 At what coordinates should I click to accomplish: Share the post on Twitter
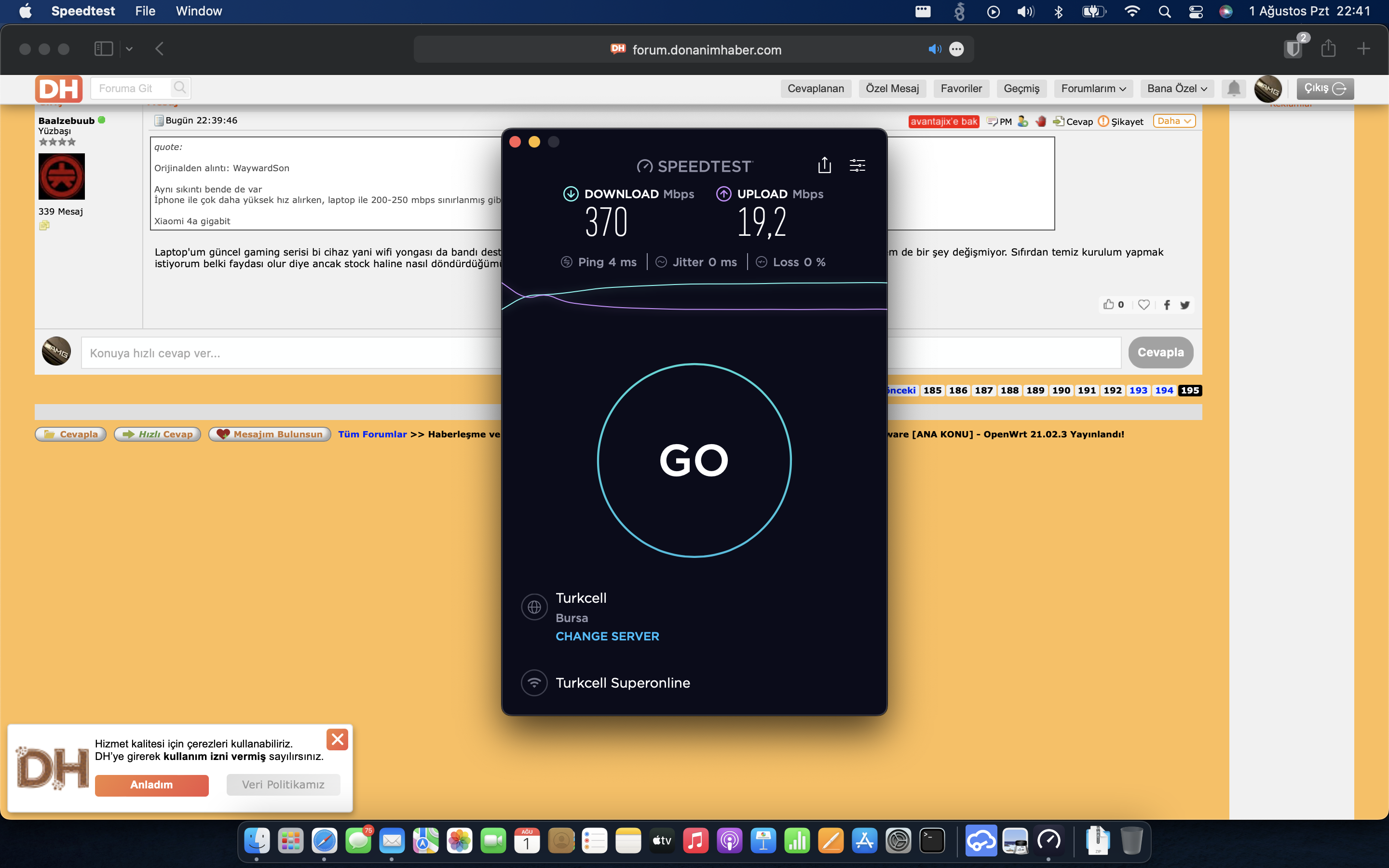point(1185,305)
